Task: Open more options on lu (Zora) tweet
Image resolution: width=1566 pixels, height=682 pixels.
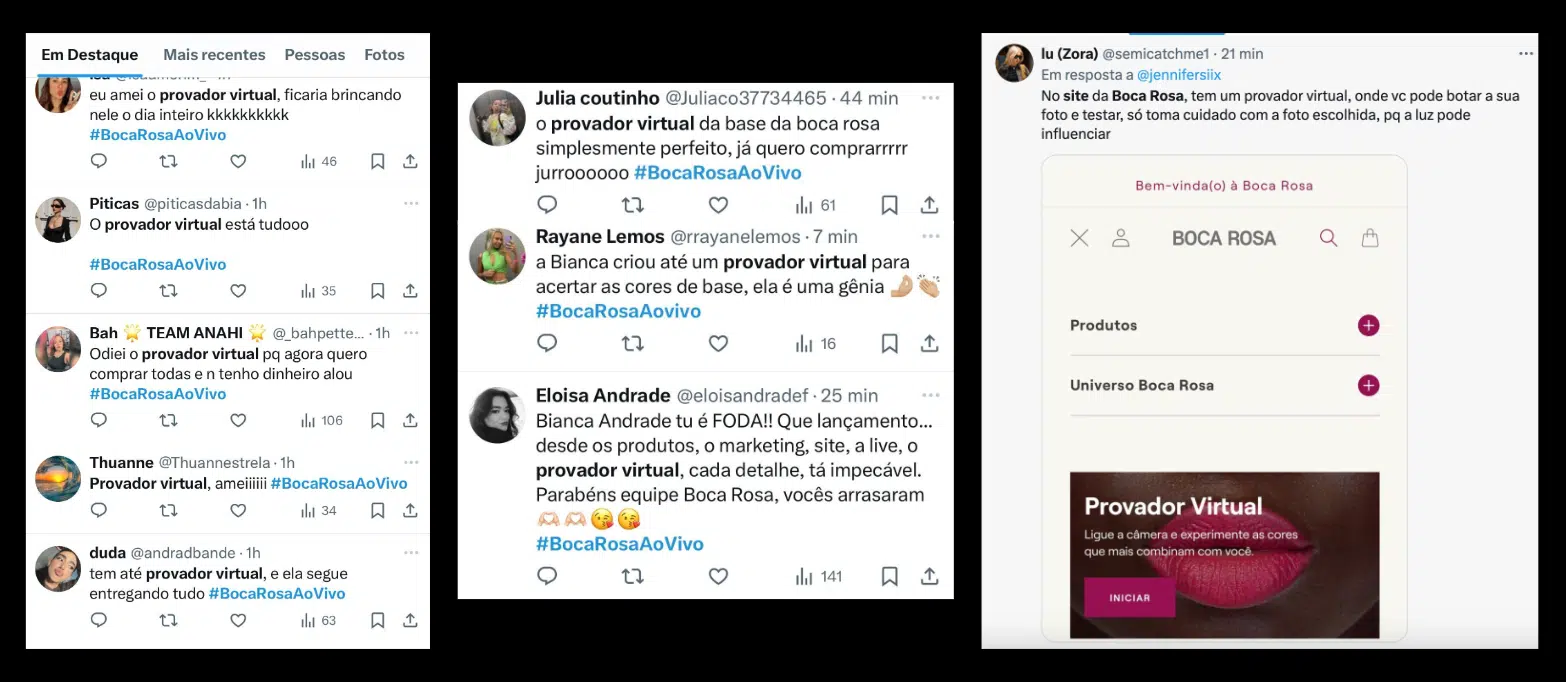Action: pyautogui.click(x=1525, y=53)
